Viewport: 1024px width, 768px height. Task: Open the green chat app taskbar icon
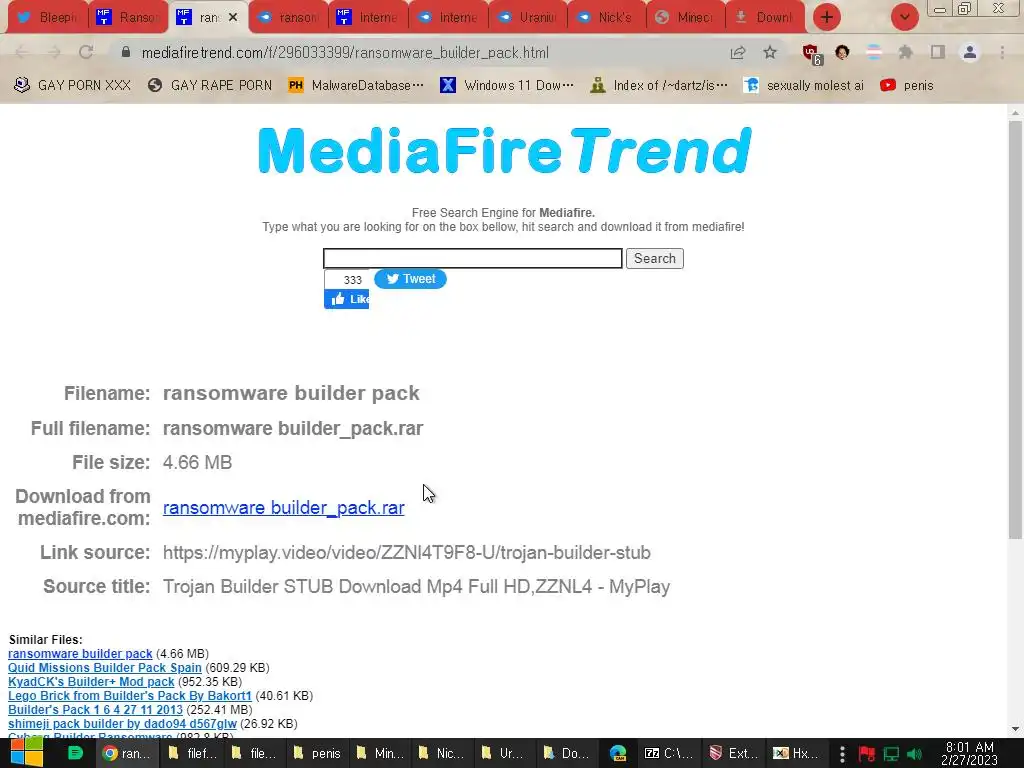tap(76, 753)
